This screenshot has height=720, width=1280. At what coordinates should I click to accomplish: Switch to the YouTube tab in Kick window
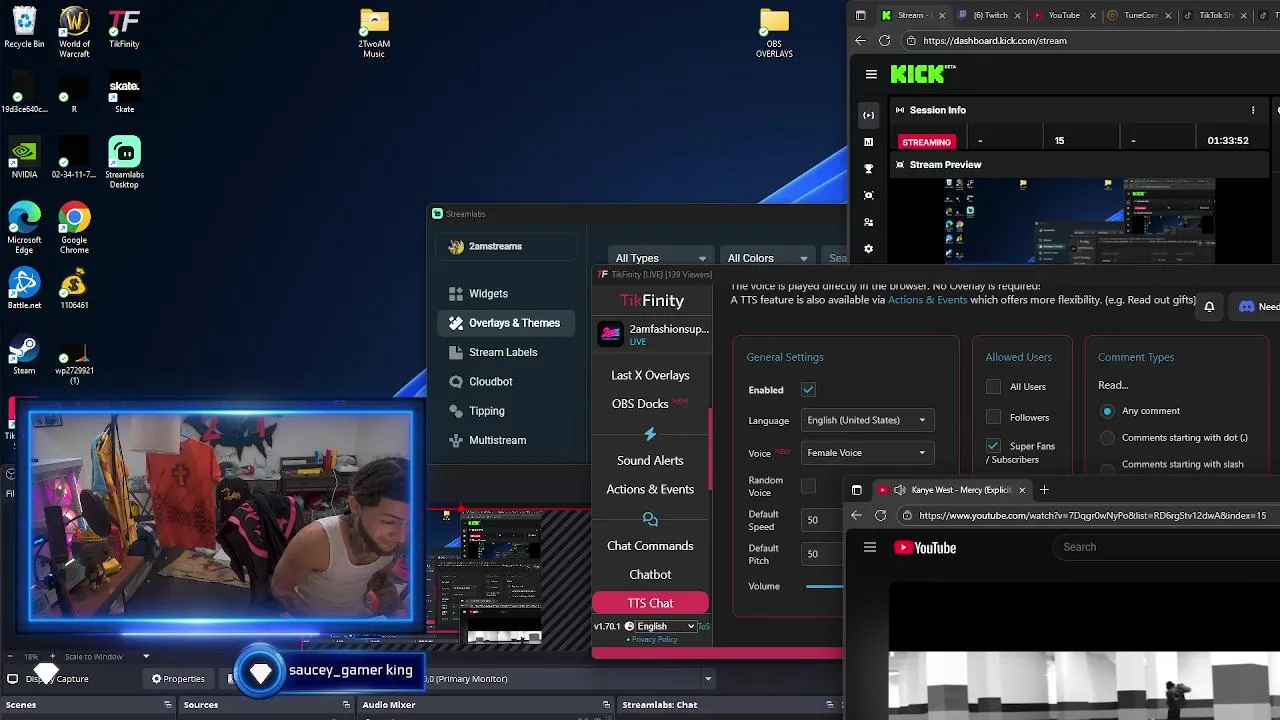(x=1063, y=15)
